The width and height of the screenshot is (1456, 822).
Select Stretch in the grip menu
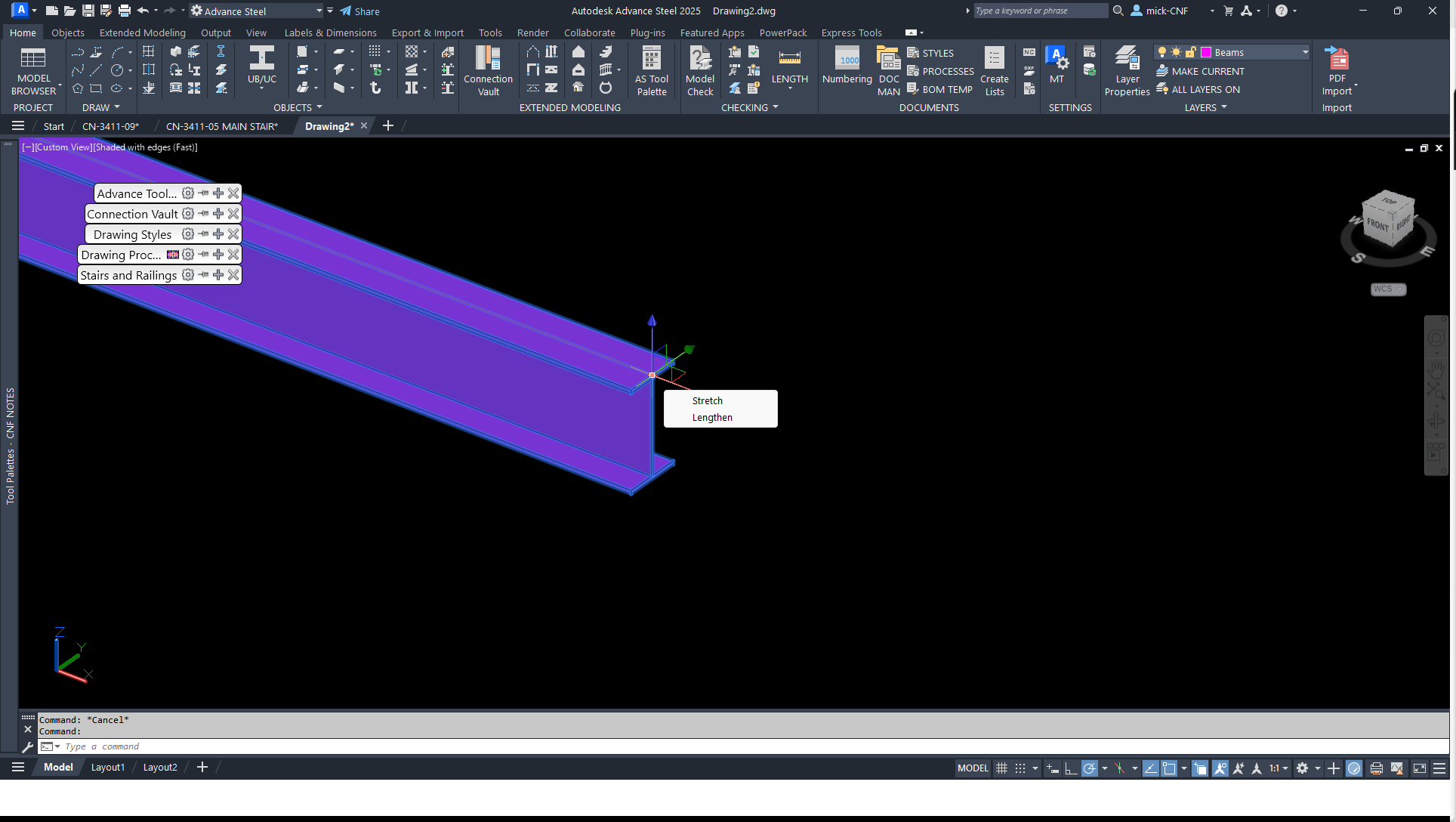[x=707, y=400]
